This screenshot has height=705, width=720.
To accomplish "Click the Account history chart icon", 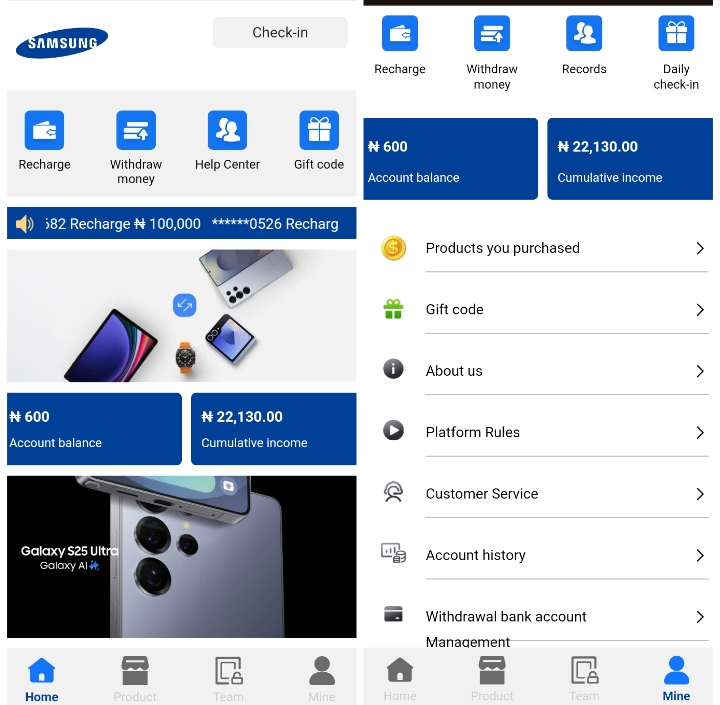I will point(394,553).
